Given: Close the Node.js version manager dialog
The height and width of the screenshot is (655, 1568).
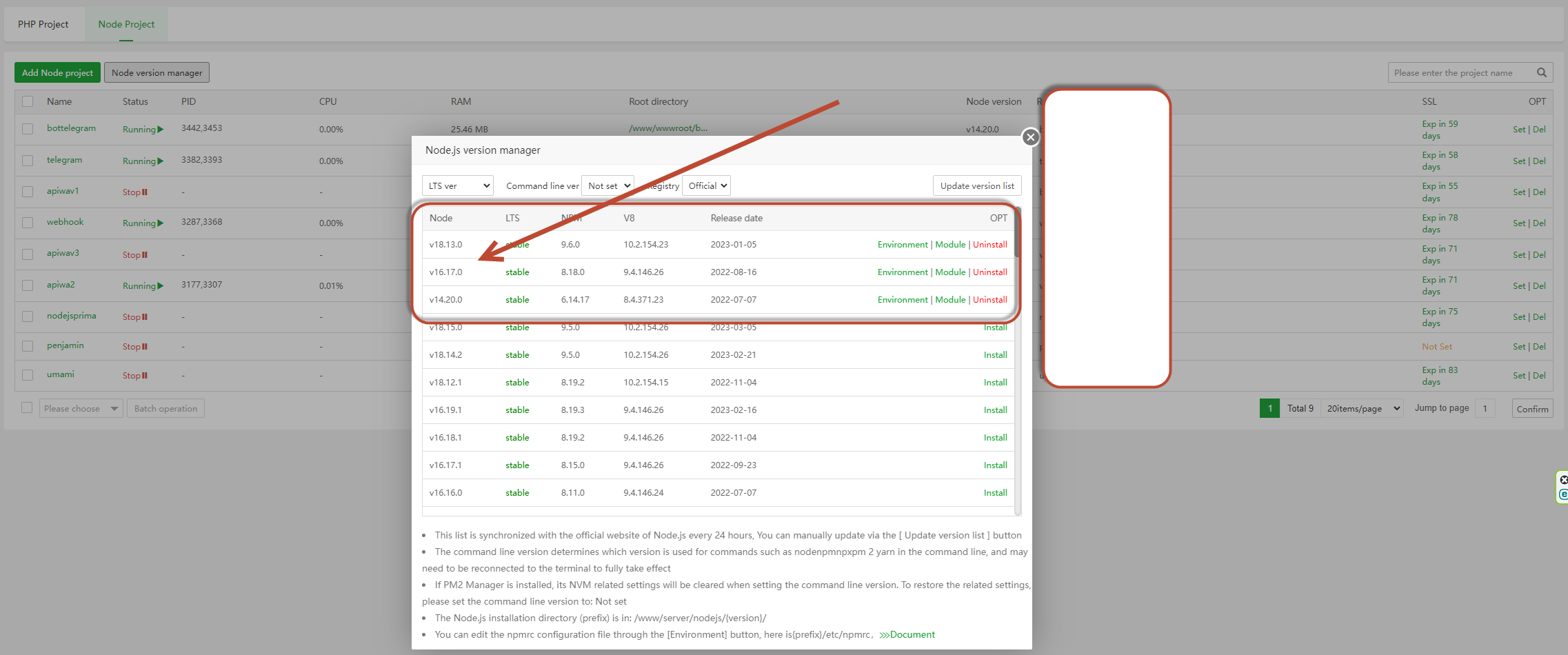Looking at the screenshot, I should click(1030, 137).
